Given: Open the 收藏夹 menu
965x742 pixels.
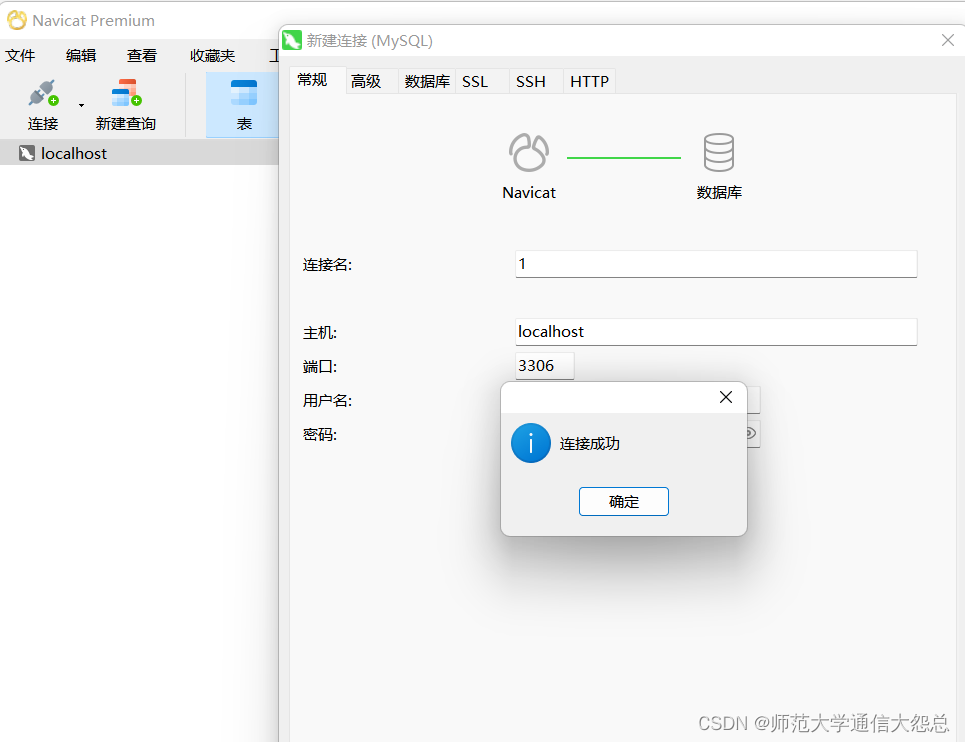Looking at the screenshot, I should (x=212, y=55).
